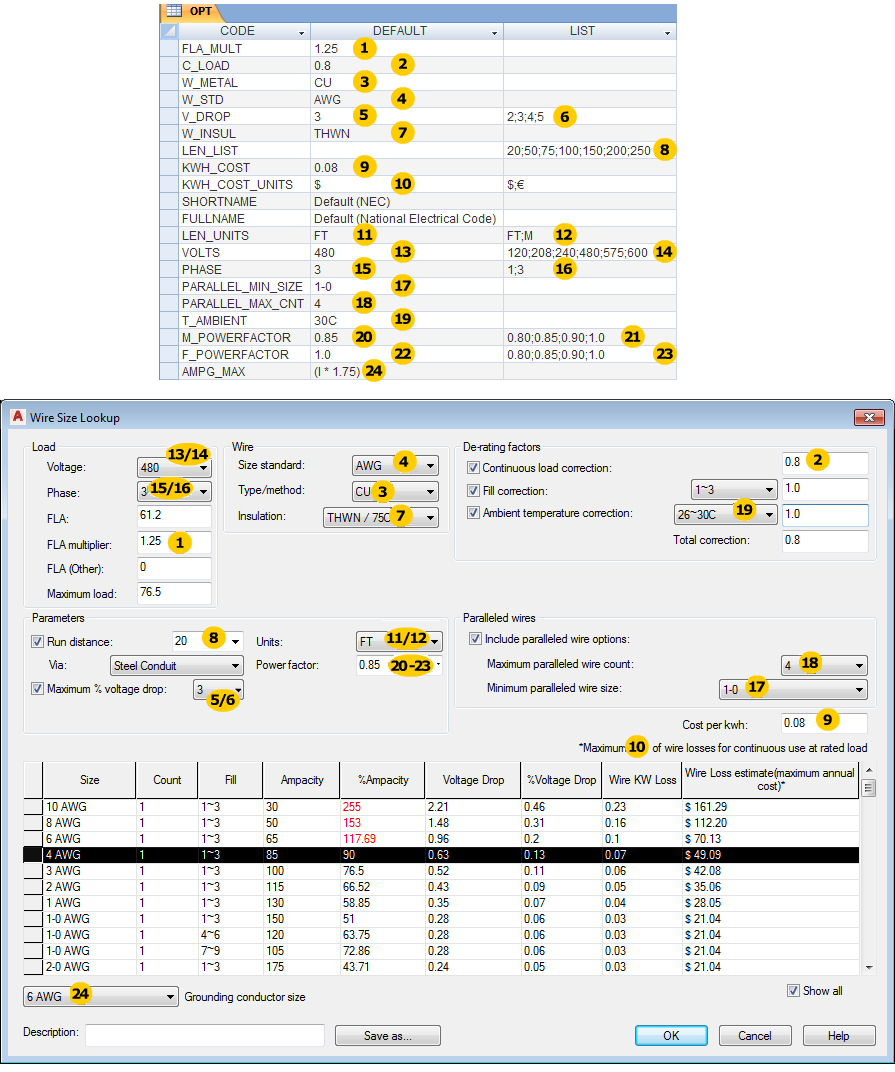Viewport: 895px width, 1072px height.
Task: Click the OPT table datasheet icon
Action: (x=174, y=11)
